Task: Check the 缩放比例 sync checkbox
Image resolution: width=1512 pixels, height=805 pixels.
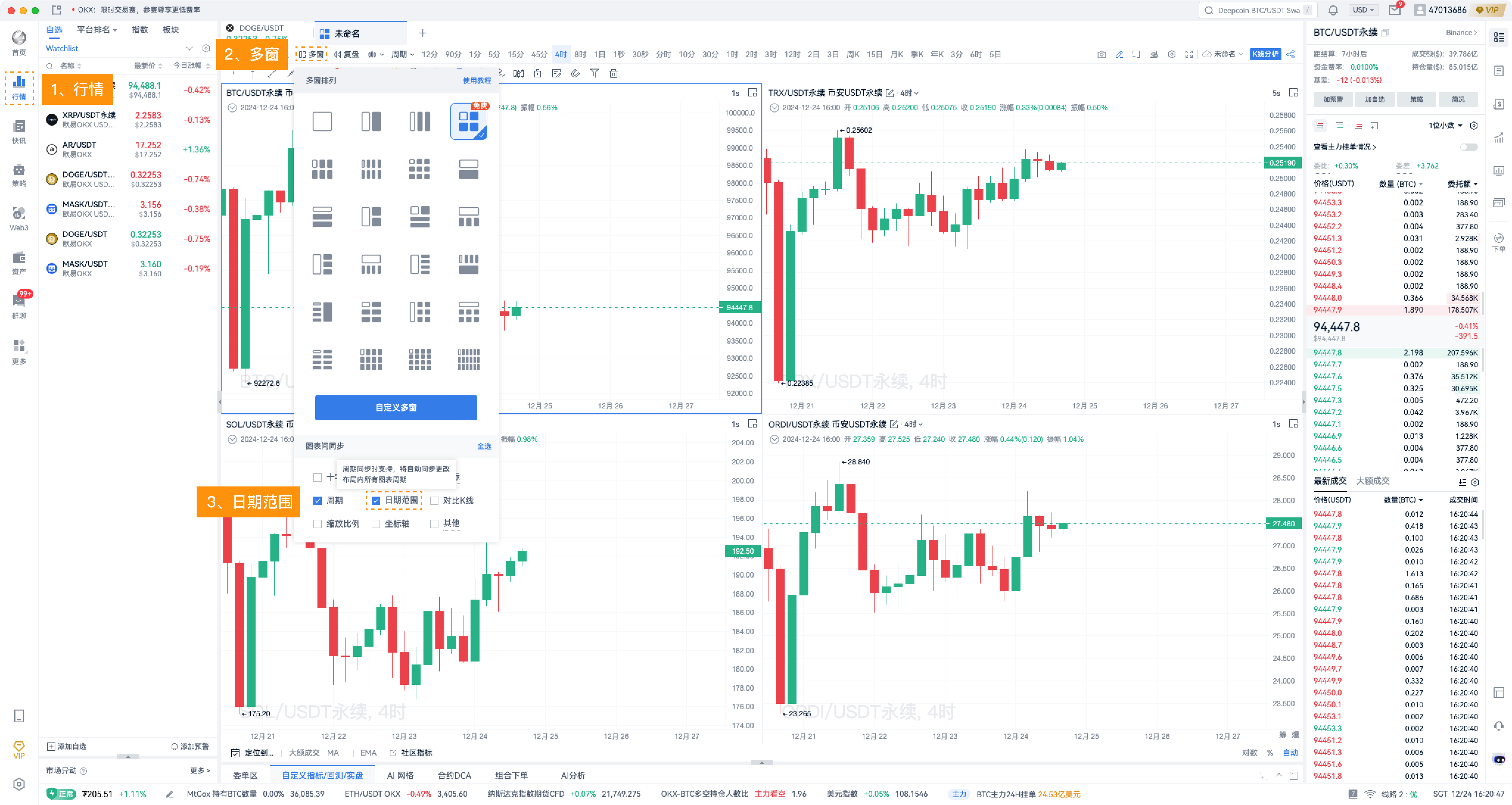Action: coord(317,524)
